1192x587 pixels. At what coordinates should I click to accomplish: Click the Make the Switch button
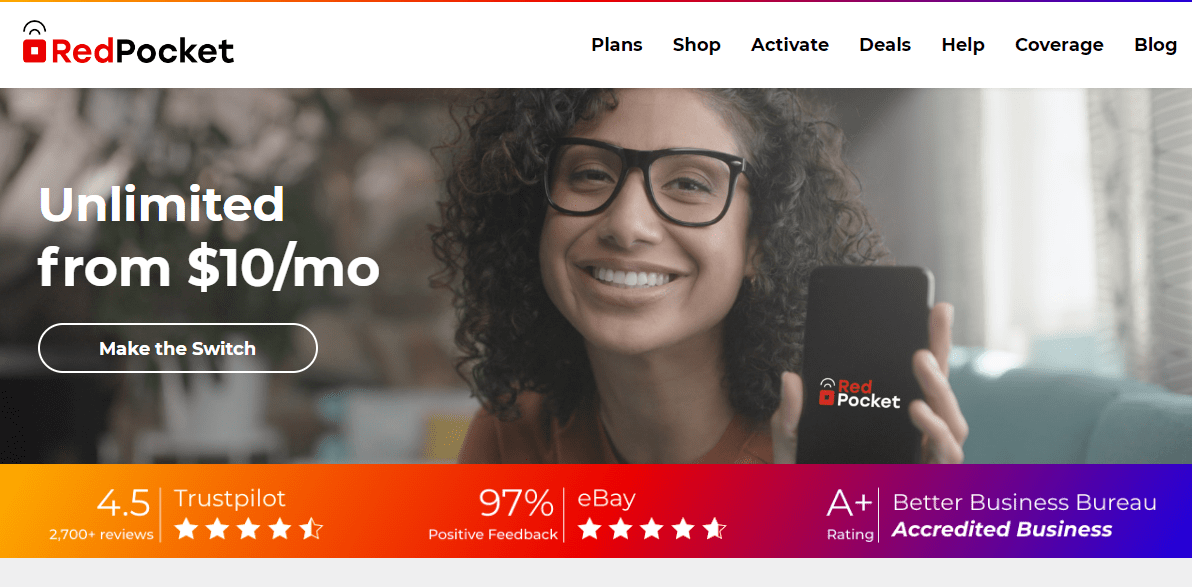coord(178,348)
